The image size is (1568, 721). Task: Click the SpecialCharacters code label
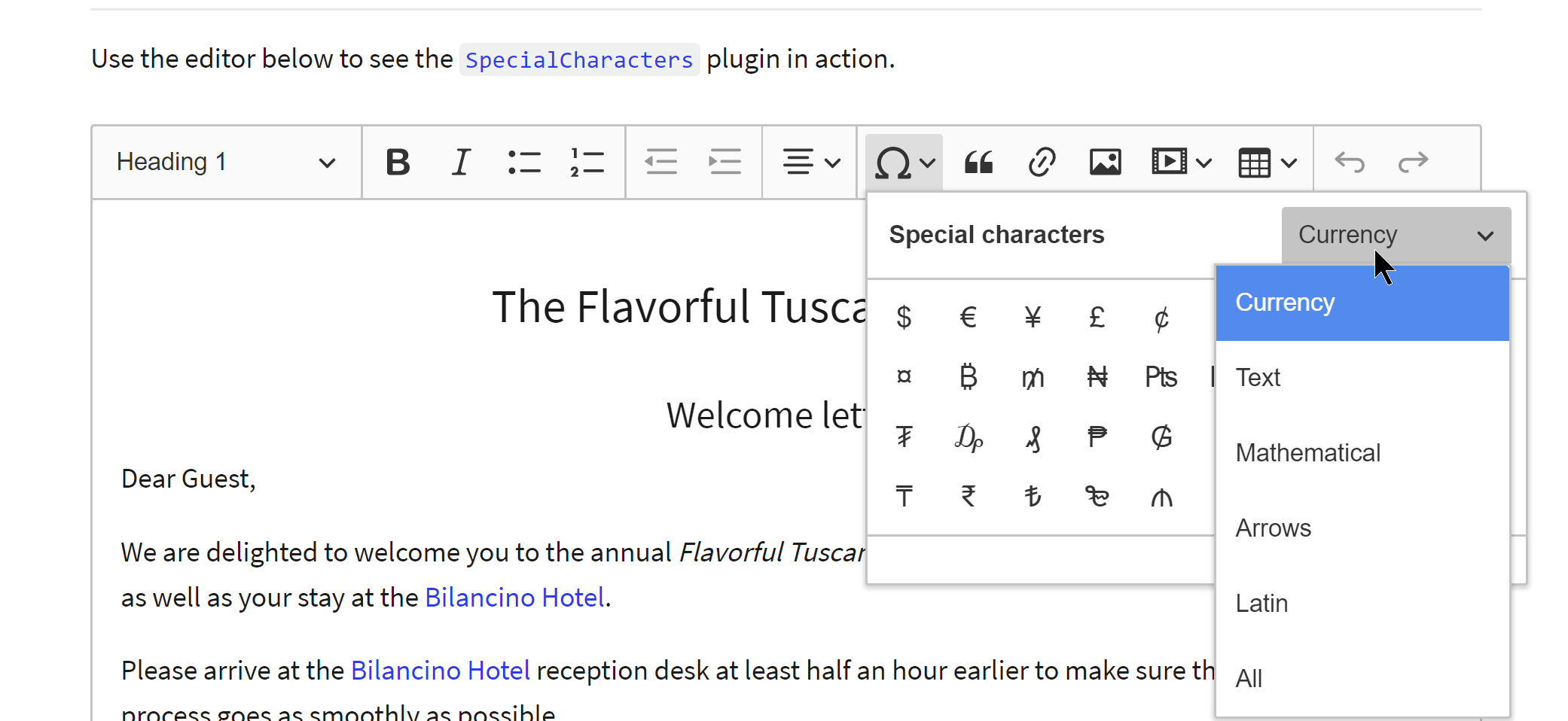coord(579,59)
